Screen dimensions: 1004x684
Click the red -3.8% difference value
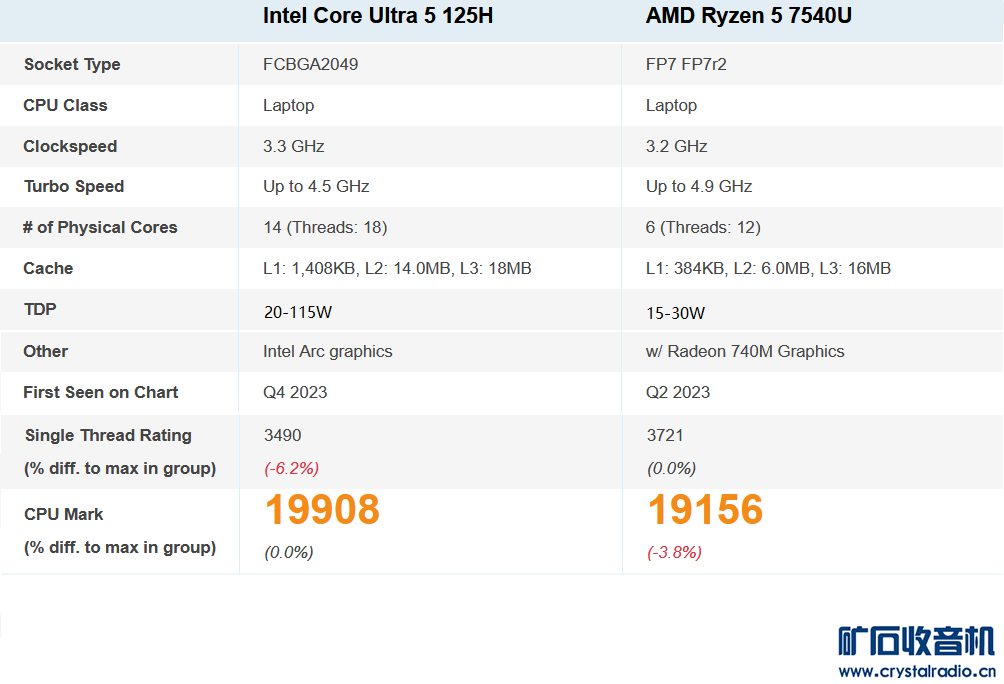pyautogui.click(x=674, y=552)
